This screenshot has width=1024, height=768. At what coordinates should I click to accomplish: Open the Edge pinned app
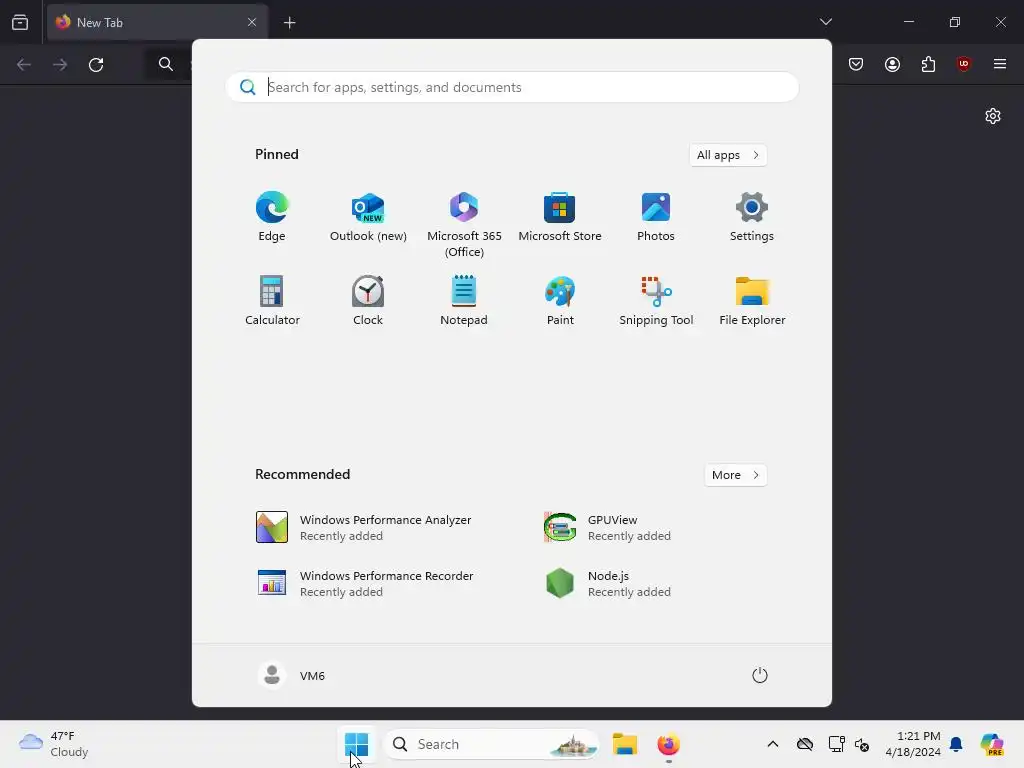pyautogui.click(x=272, y=217)
